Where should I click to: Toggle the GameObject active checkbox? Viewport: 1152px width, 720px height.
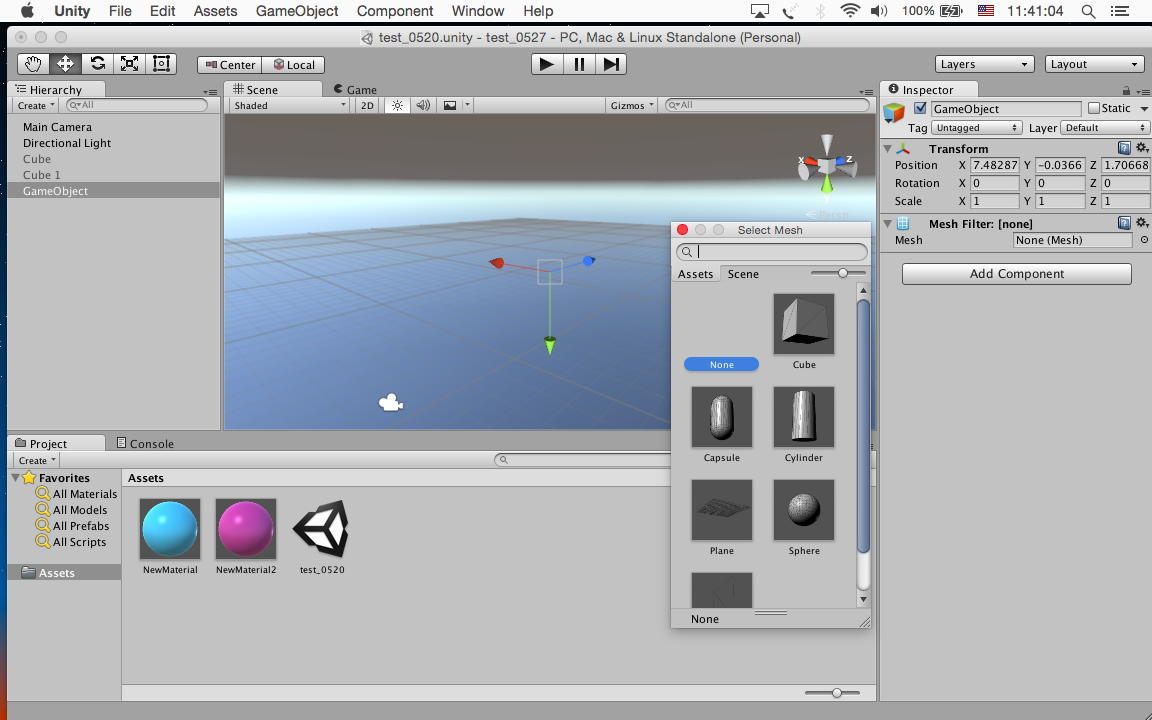click(x=921, y=109)
